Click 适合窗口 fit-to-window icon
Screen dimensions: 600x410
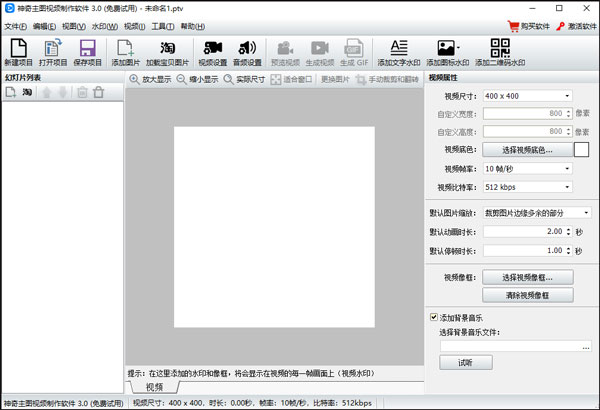pyautogui.click(x=292, y=79)
